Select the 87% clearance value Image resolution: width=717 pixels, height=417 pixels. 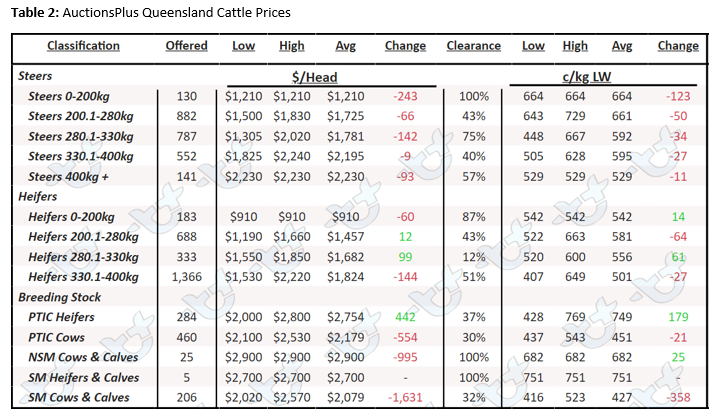click(474, 217)
